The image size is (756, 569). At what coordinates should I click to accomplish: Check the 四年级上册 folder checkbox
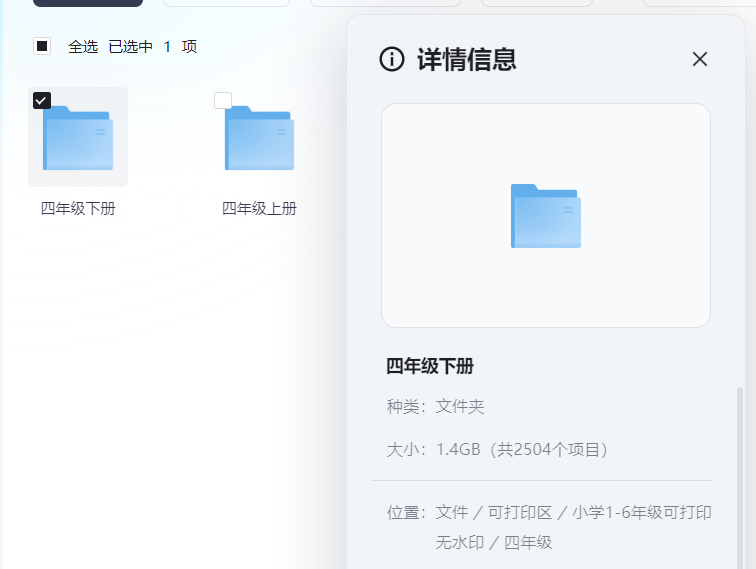click(x=223, y=100)
